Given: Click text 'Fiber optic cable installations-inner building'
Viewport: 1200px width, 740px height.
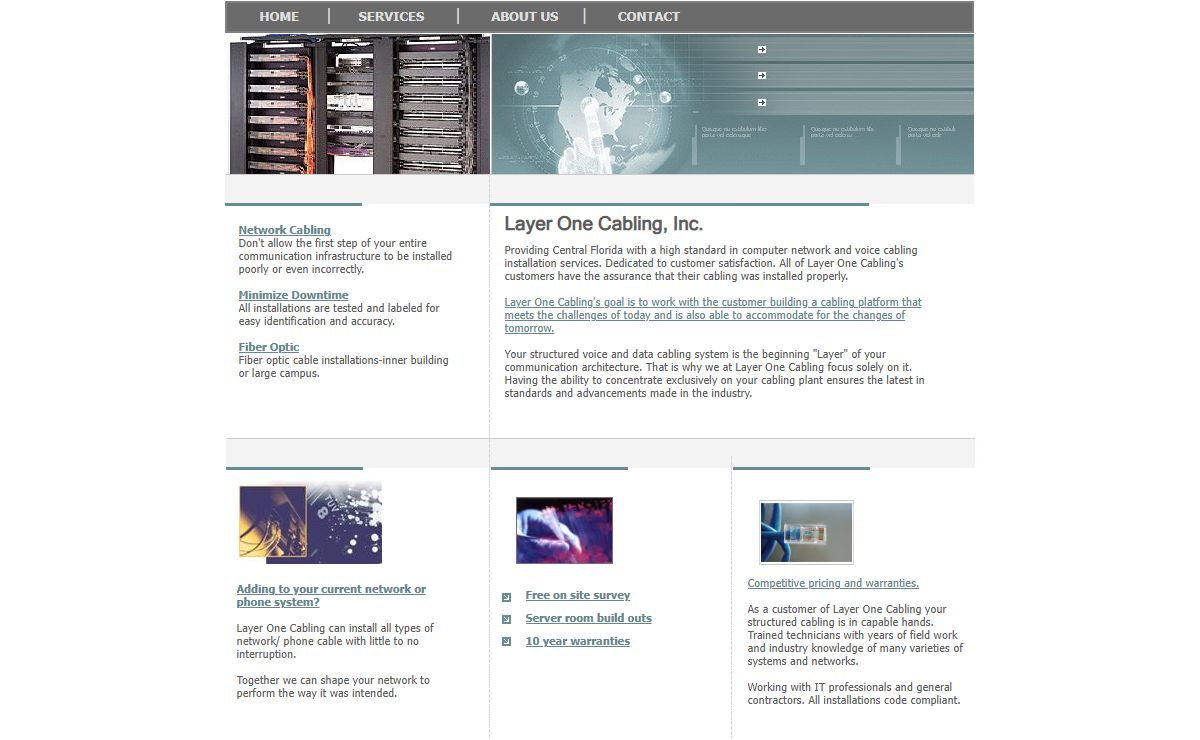Looking at the screenshot, I should pyautogui.click(x=343, y=367).
